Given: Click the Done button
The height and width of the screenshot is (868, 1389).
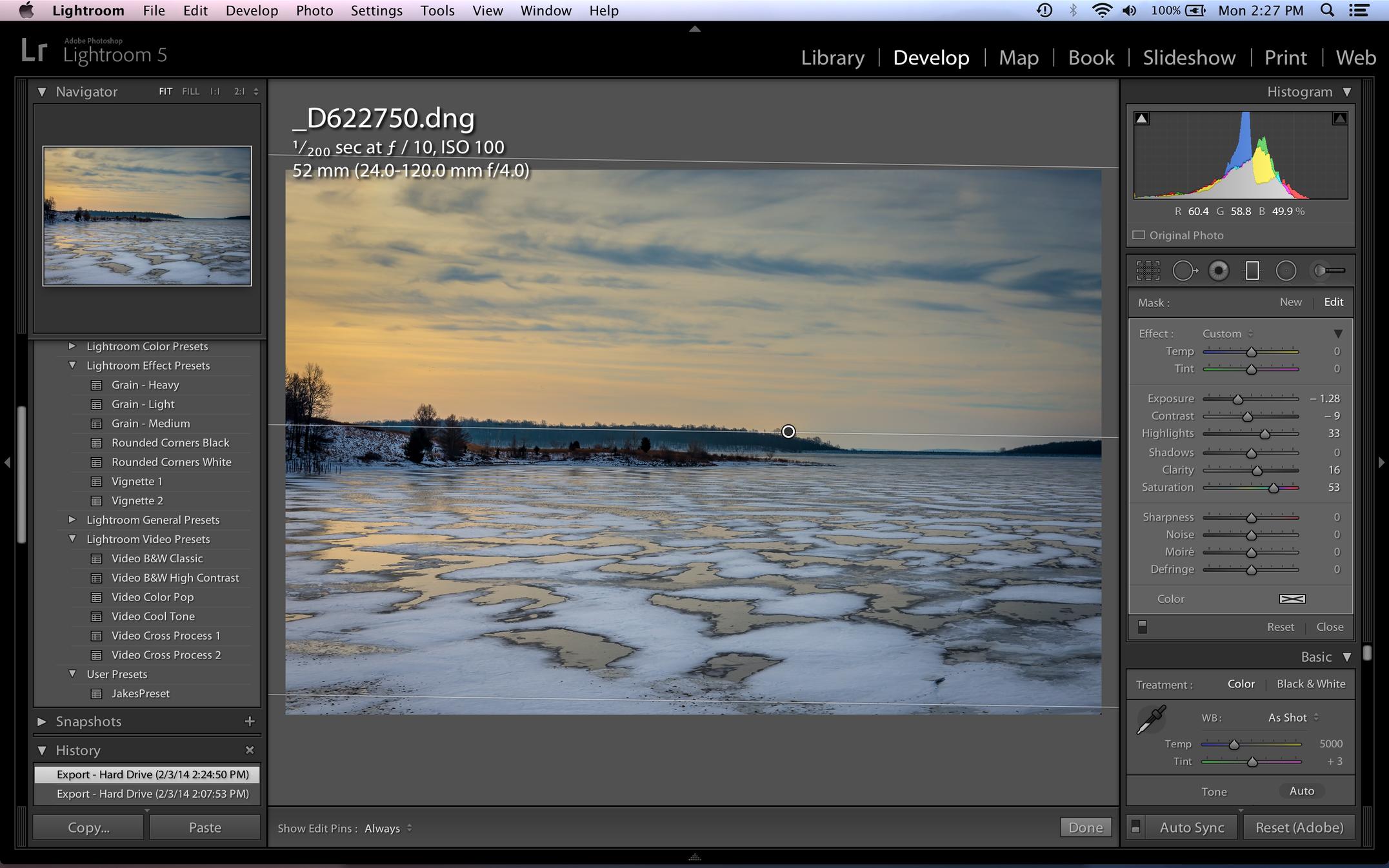Looking at the screenshot, I should pos(1085,827).
